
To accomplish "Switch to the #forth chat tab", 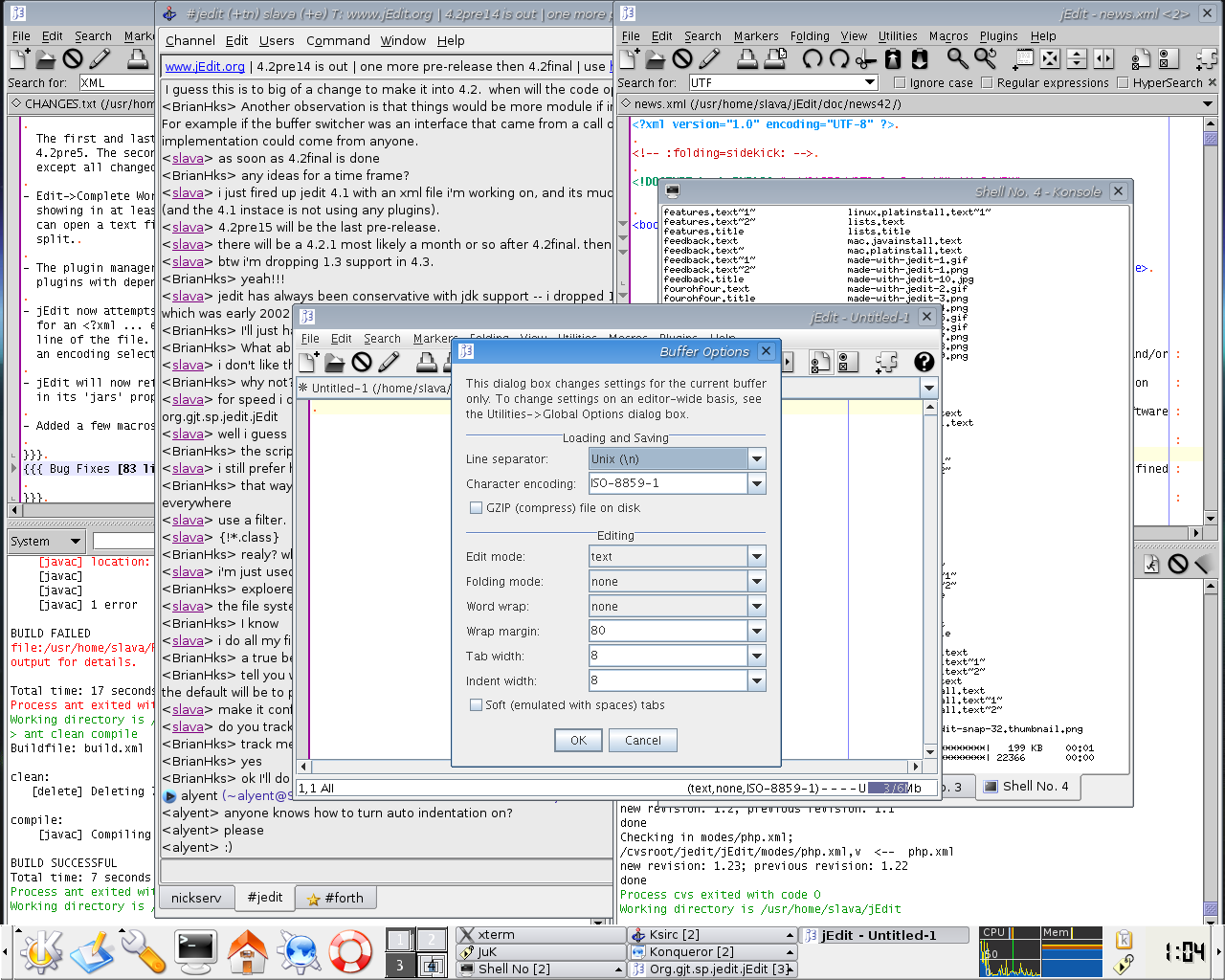I will [x=335, y=898].
